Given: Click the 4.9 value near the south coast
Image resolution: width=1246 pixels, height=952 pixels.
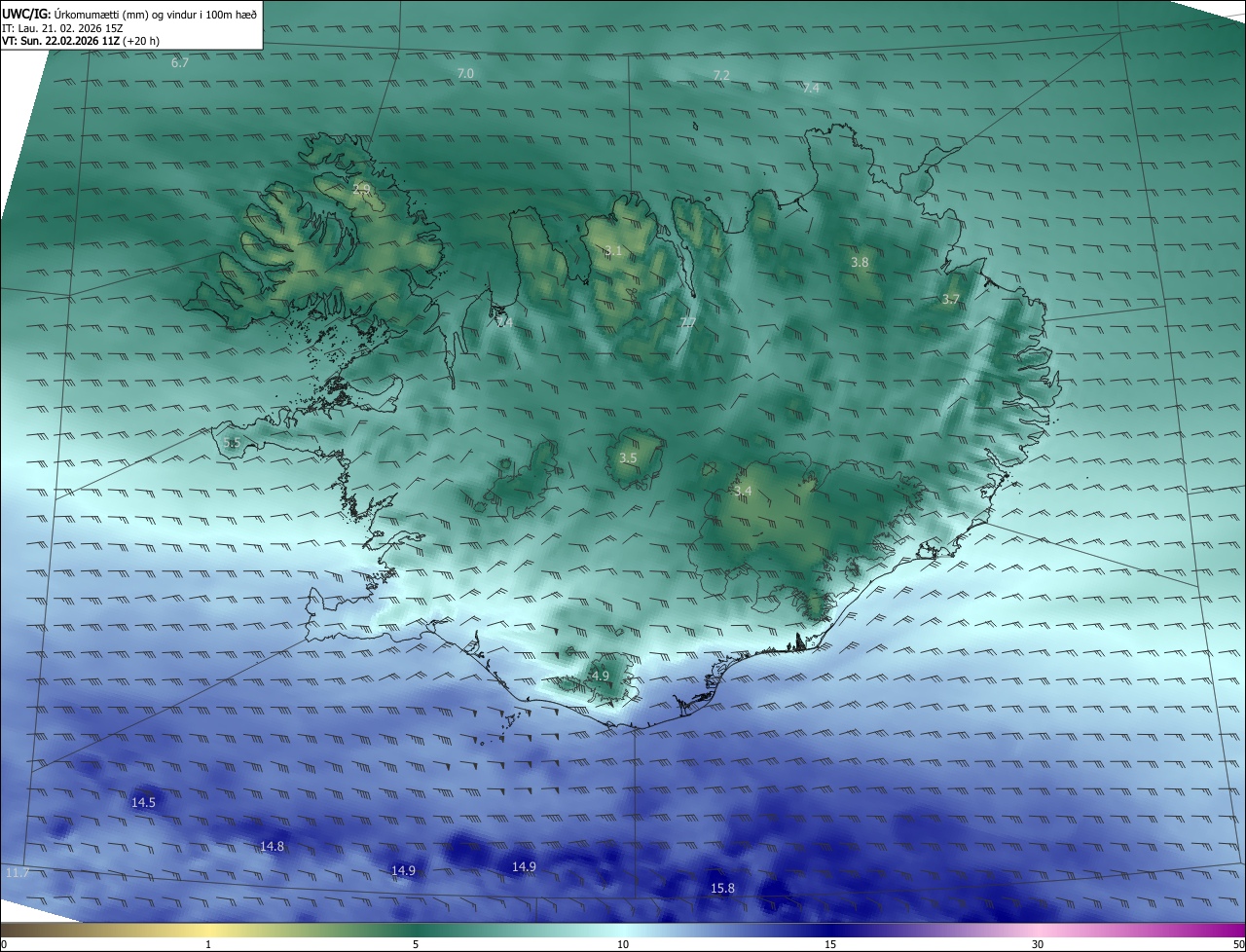Looking at the screenshot, I should (x=600, y=676).
